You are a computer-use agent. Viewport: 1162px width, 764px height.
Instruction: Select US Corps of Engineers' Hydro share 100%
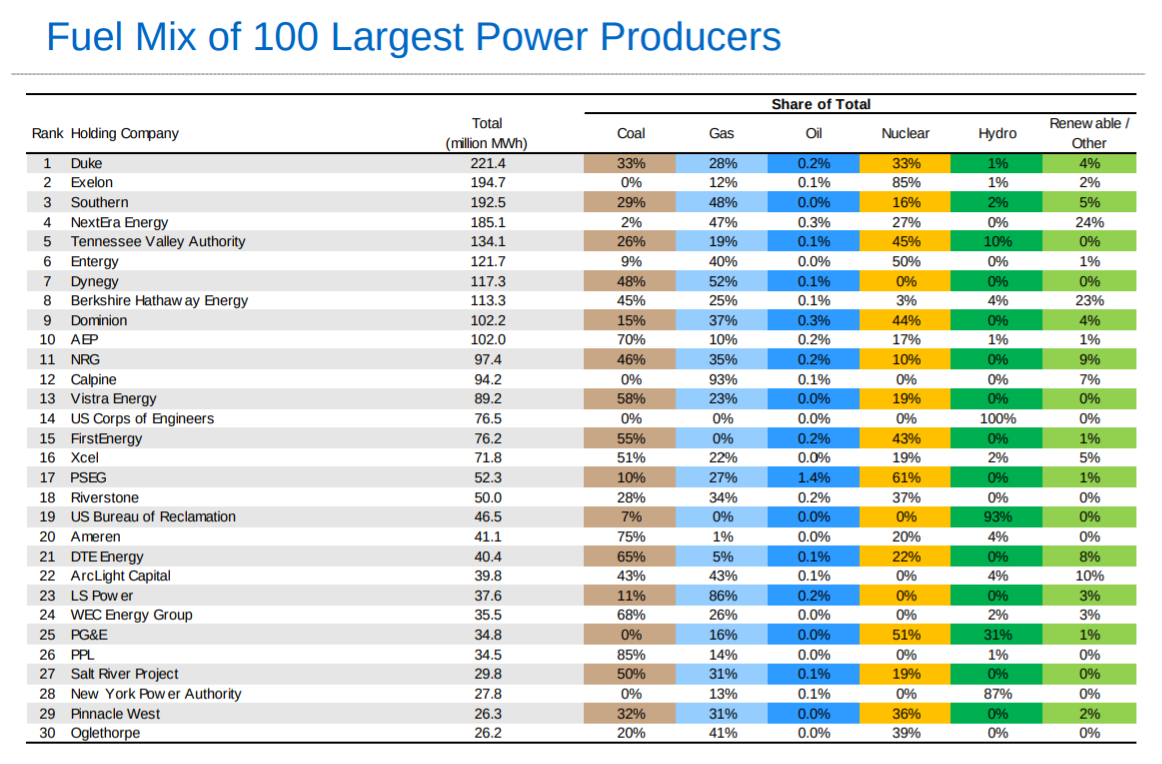[x=997, y=419]
